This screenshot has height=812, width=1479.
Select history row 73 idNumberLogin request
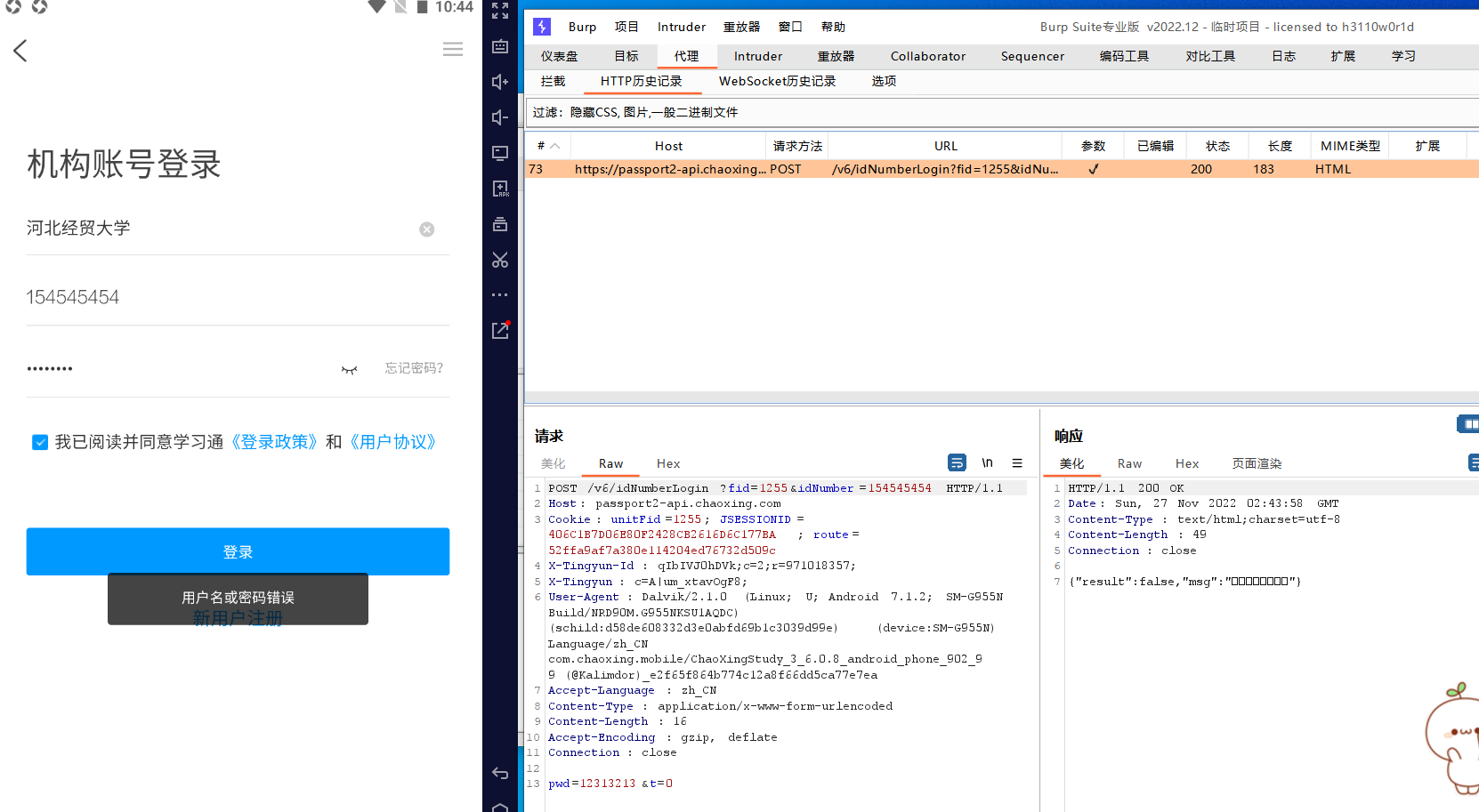pyautogui.click(x=1001, y=169)
